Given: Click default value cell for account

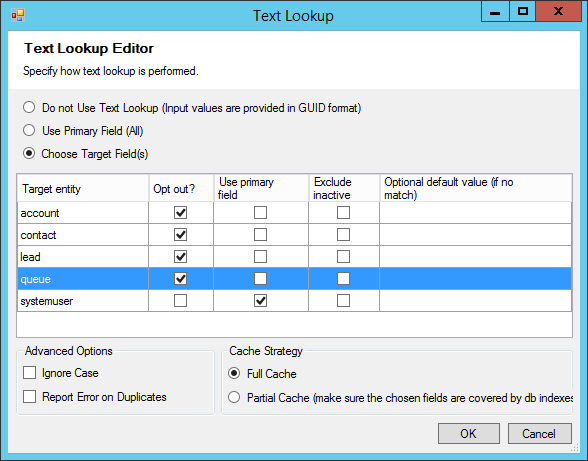Looking at the screenshot, I should [x=476, y=213].
